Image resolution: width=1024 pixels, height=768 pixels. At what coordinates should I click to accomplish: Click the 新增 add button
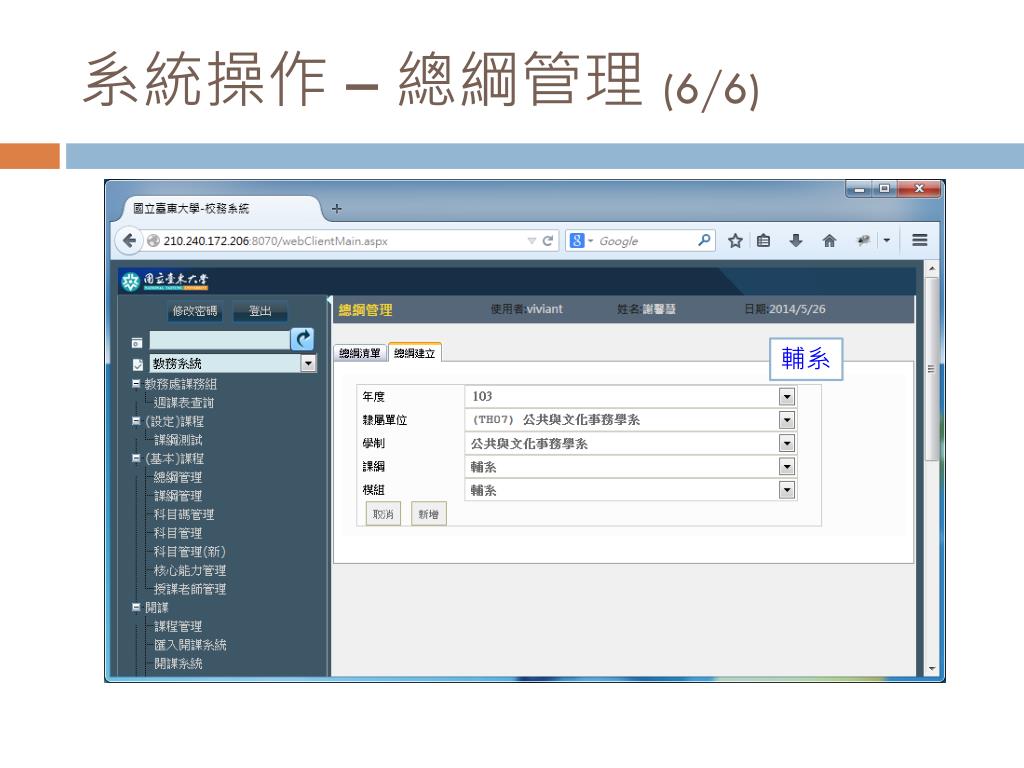[428, 514]
